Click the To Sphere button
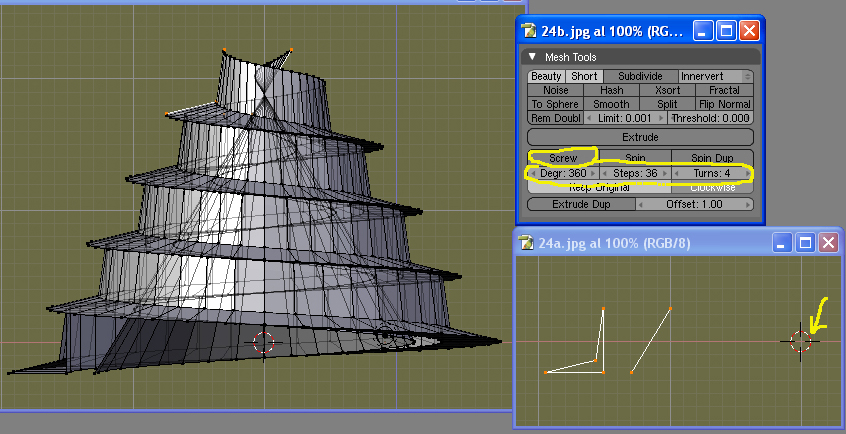Image resolution: width=846 pixels, height=434 pixels. (x=555, y=104)
